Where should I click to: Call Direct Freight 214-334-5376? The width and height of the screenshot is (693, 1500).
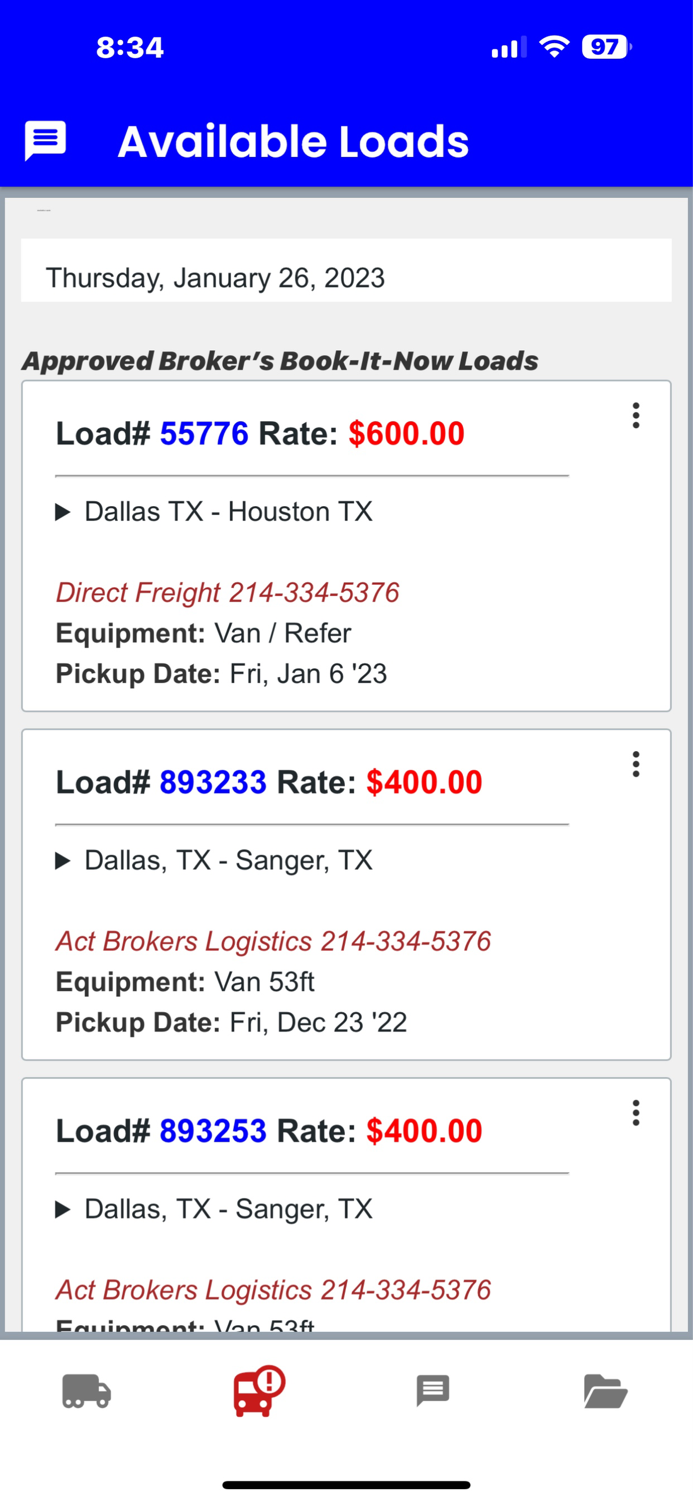point(227,592)
